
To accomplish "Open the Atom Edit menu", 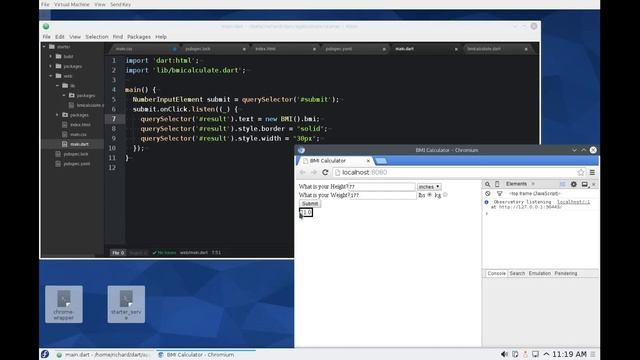I will 60,37.
